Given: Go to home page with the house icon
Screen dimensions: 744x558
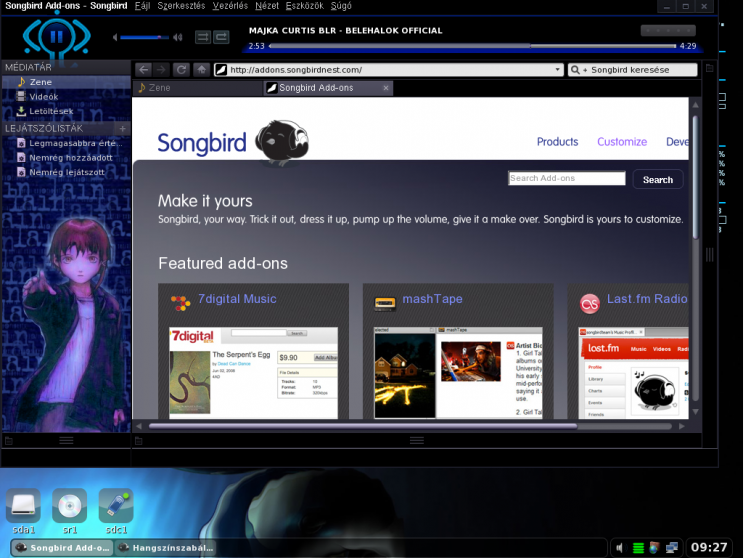Looking at the screenshot, I should point(201,70).
